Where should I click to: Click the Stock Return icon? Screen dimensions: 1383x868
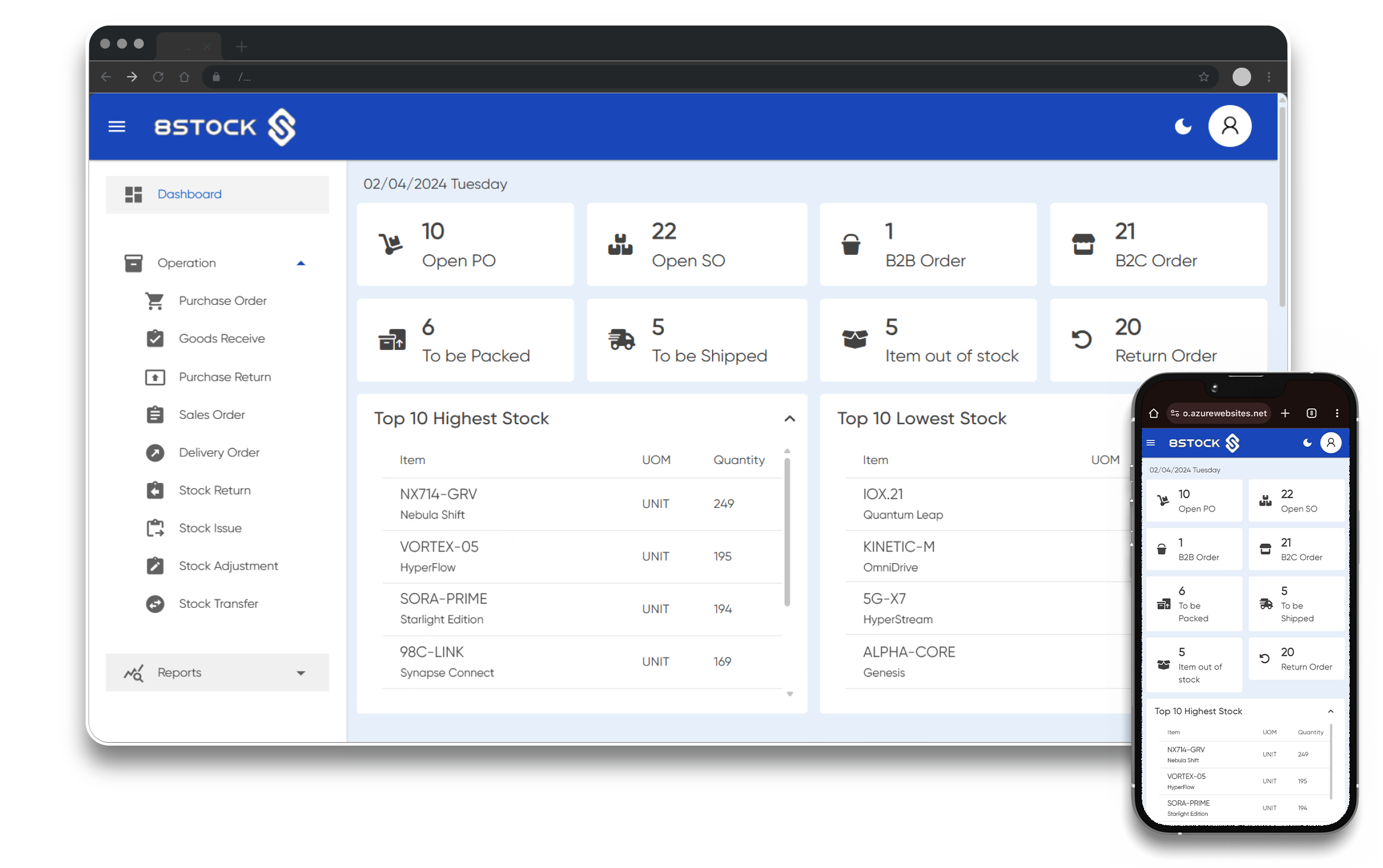[155, 490]
